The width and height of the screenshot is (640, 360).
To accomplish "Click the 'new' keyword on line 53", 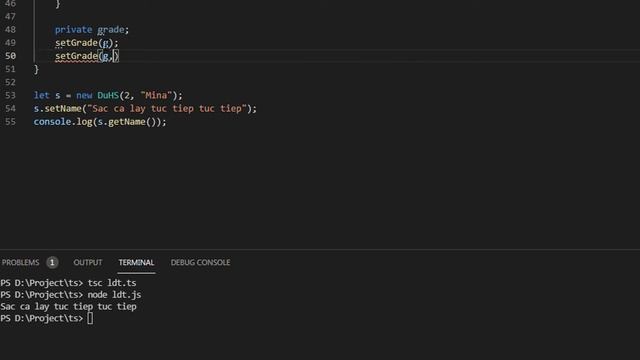I will tap(84, 96).
